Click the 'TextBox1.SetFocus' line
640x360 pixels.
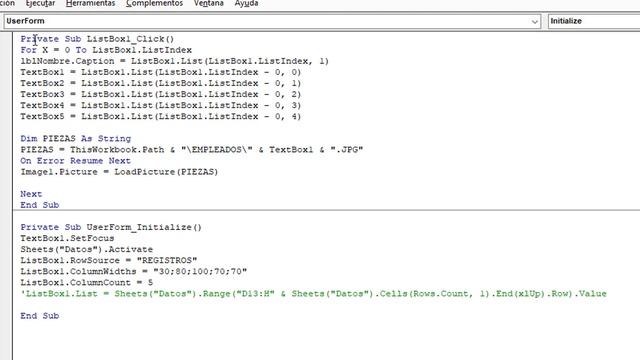pyautogui.click(x=67, y=238)
